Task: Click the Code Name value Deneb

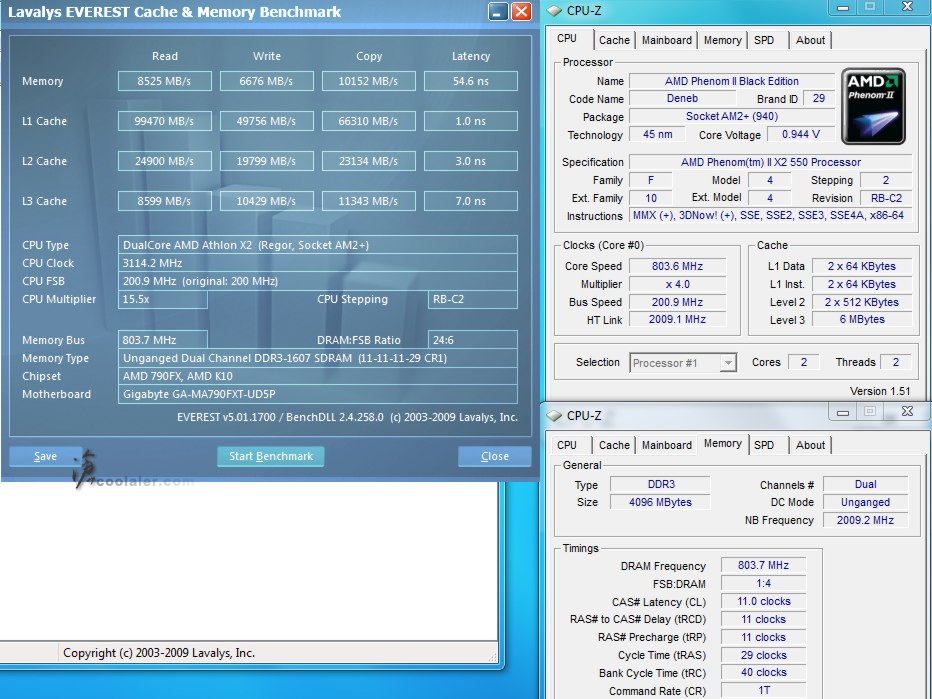Action: [x=682, y=99]
